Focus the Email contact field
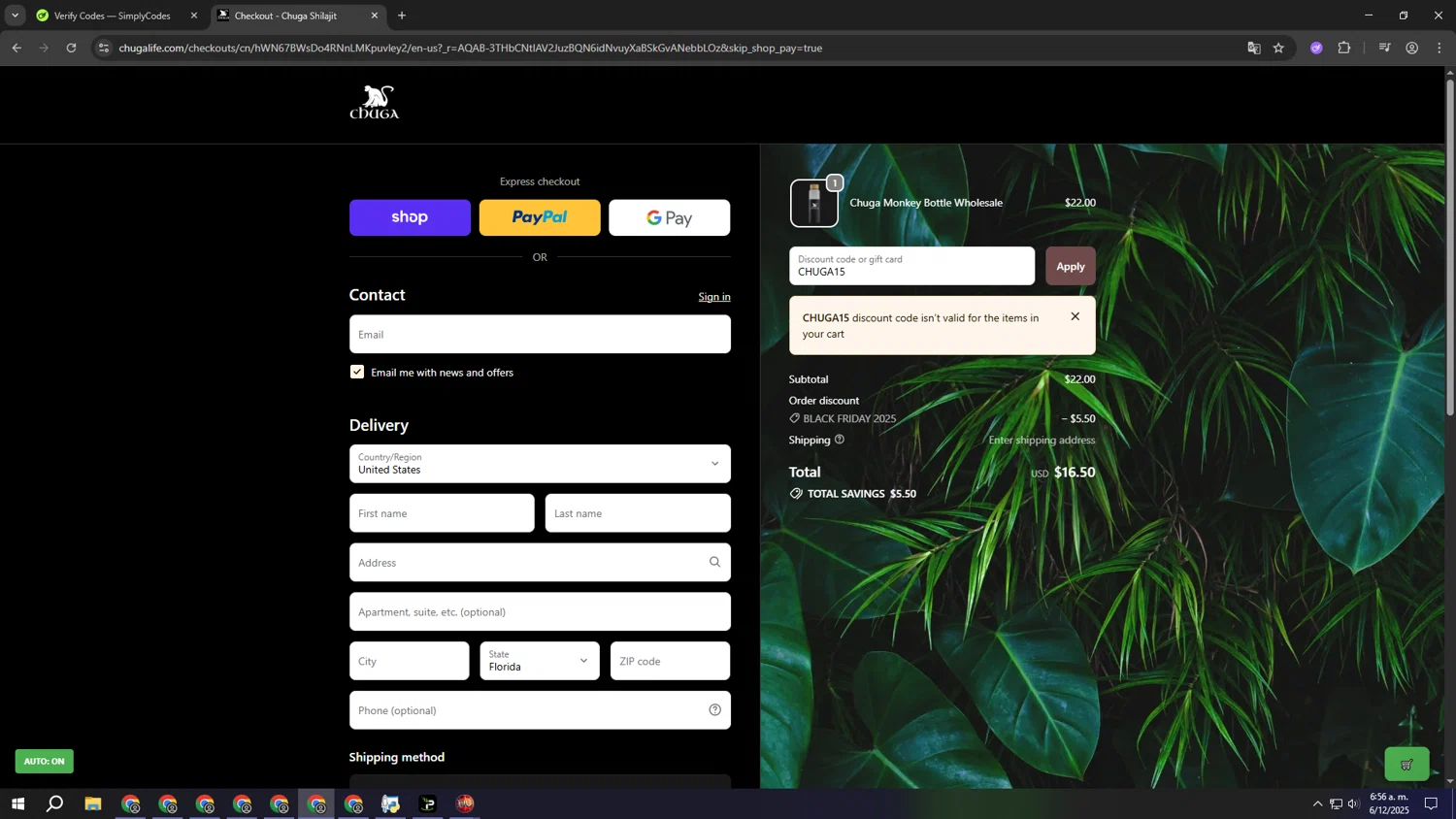1456x819 pixels. (540, 334)
